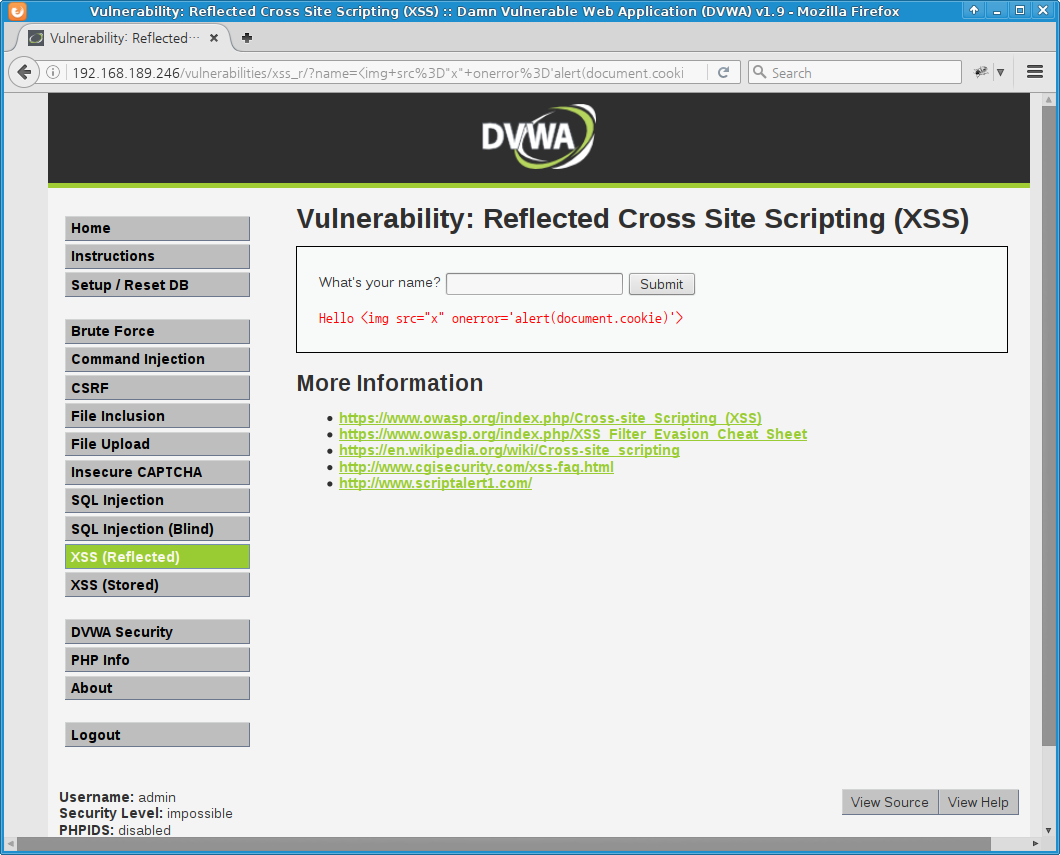Click the bug extension toolbar icon
The height and width of the screenshot is (855, 1060).
click(980, 72)
